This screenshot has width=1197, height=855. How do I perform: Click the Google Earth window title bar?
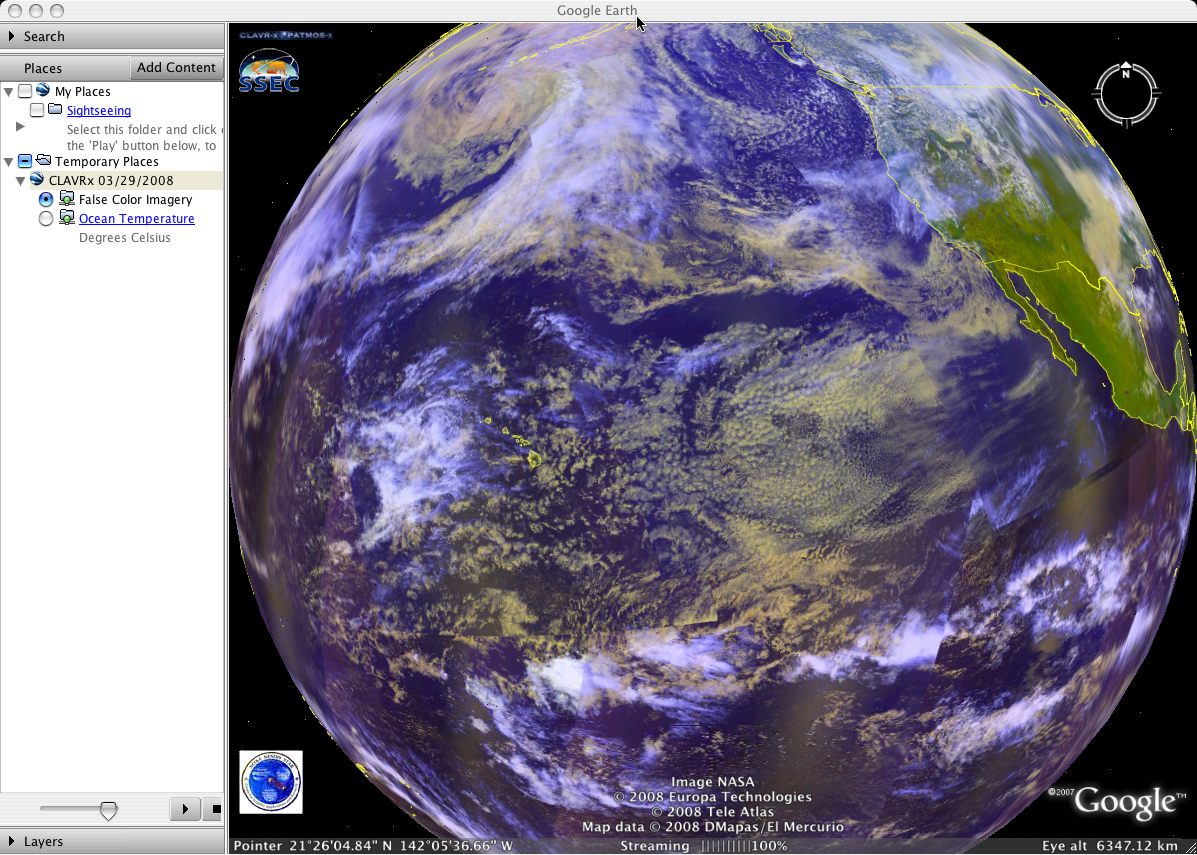tap(598, 11)
